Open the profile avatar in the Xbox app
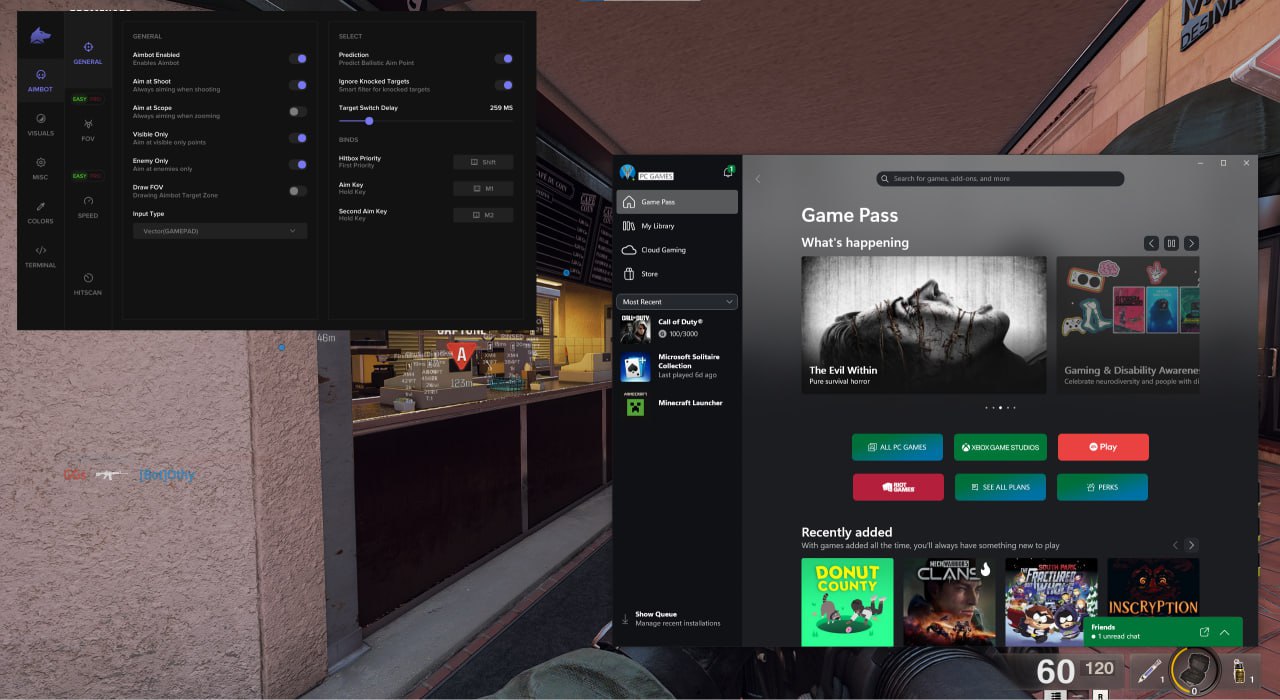Viewport: 1280px width, 700px height. pyautogui.click(x=628, y=172)
